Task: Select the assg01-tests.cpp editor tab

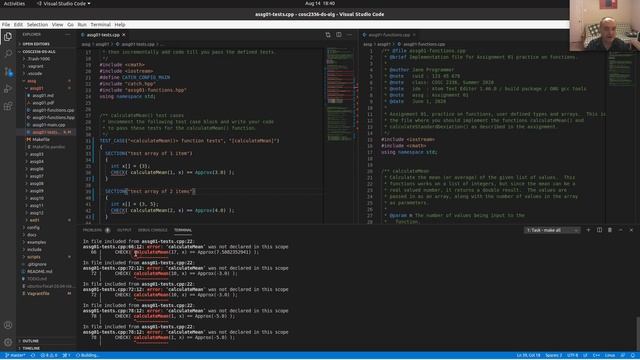Action: 104,35
